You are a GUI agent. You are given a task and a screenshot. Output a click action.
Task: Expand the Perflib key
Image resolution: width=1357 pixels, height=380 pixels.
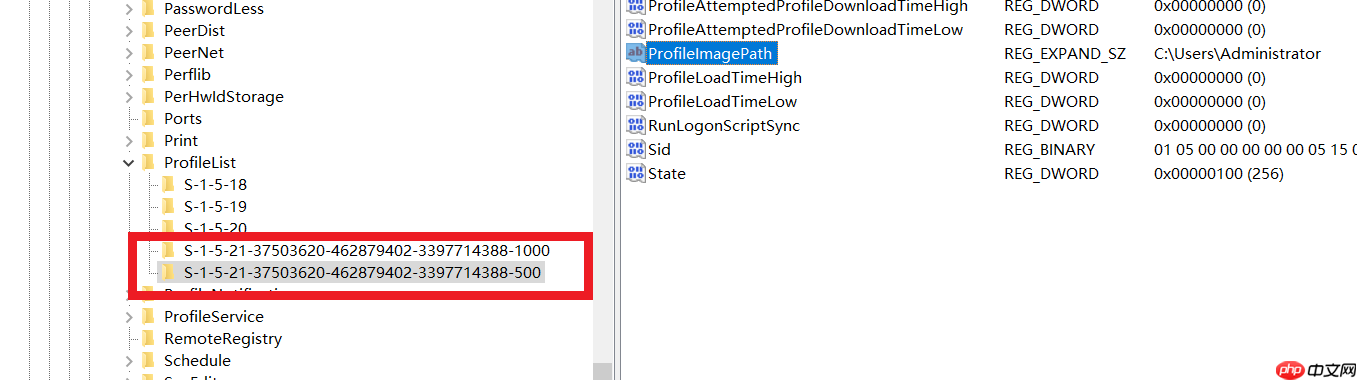(129, 74)
